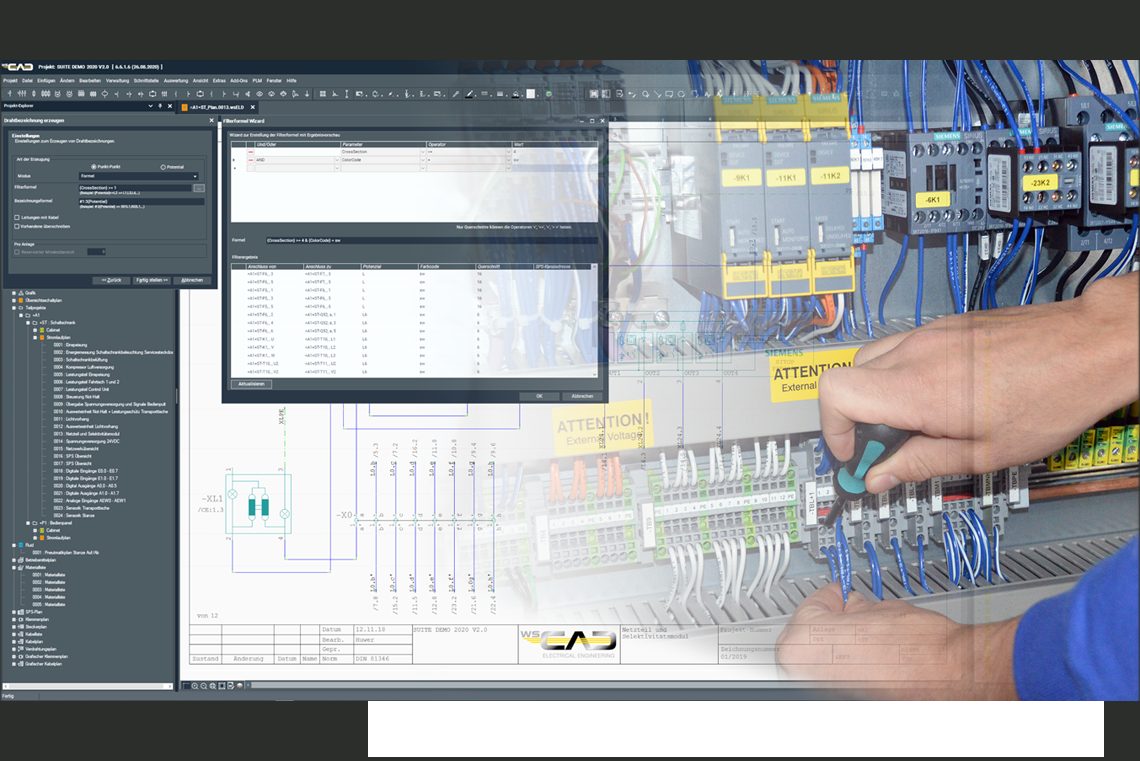Open the Extras menu
Screen dimensions: 1140x761
click(x=219, y=81)
